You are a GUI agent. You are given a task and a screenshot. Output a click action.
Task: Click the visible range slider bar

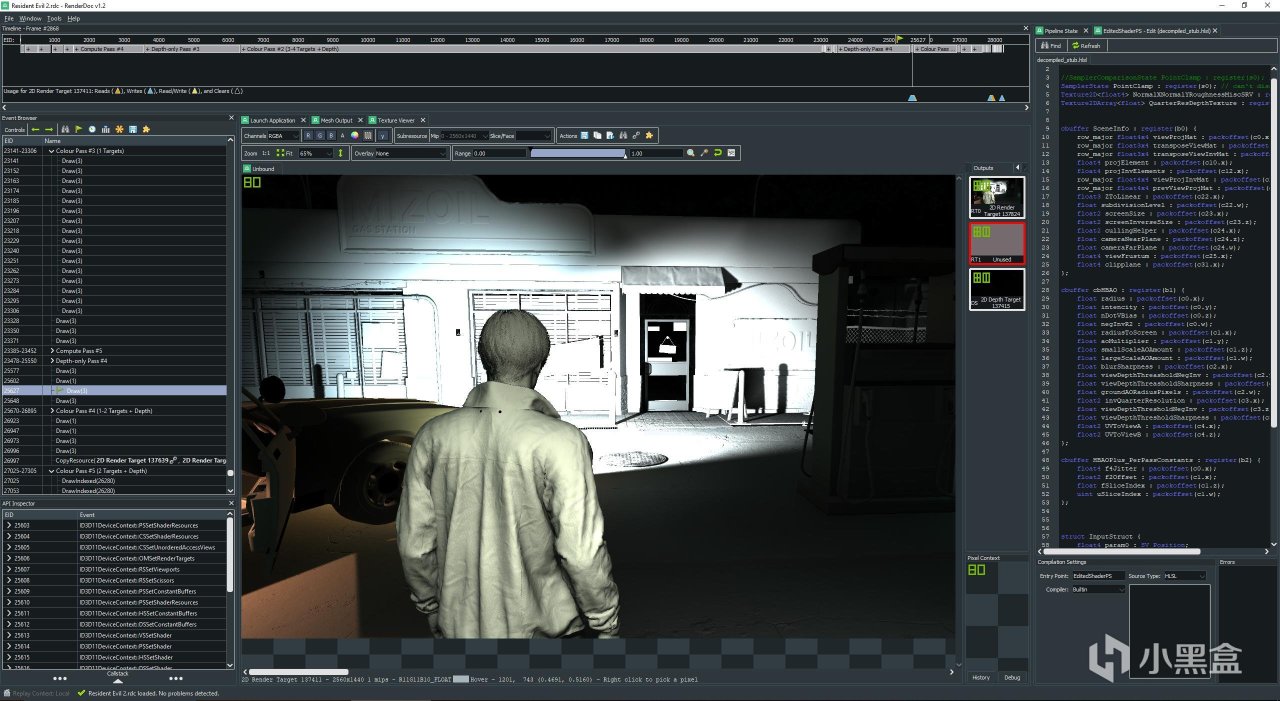click(578, 153)
